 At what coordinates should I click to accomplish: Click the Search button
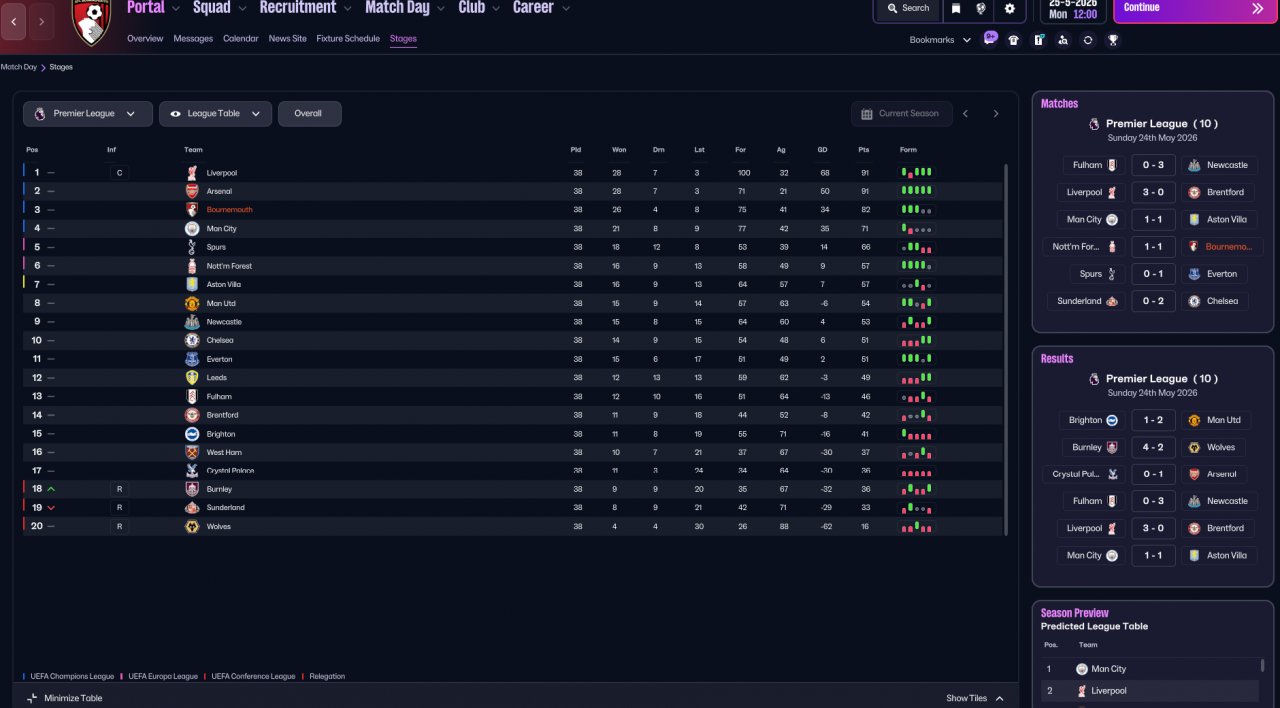pyautogui.click(x=907, y=8)
